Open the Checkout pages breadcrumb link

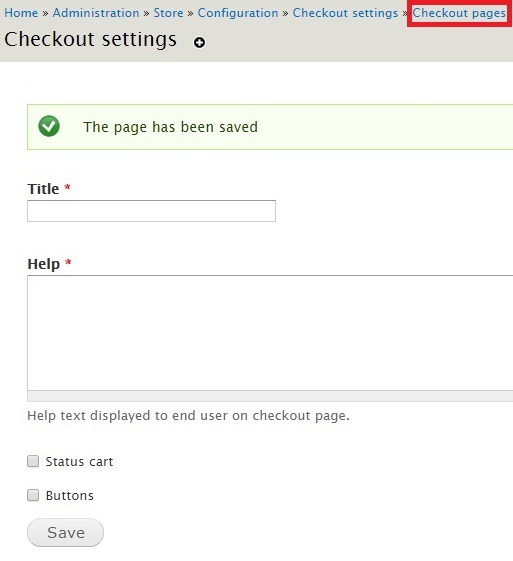[x=459, y=13]
